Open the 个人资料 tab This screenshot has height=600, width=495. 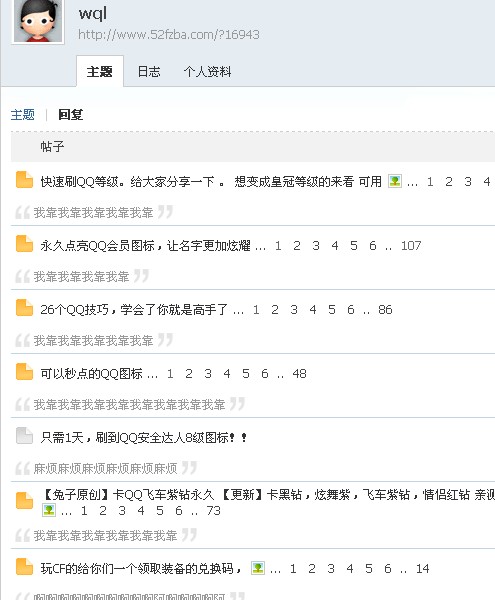[207, 72]
